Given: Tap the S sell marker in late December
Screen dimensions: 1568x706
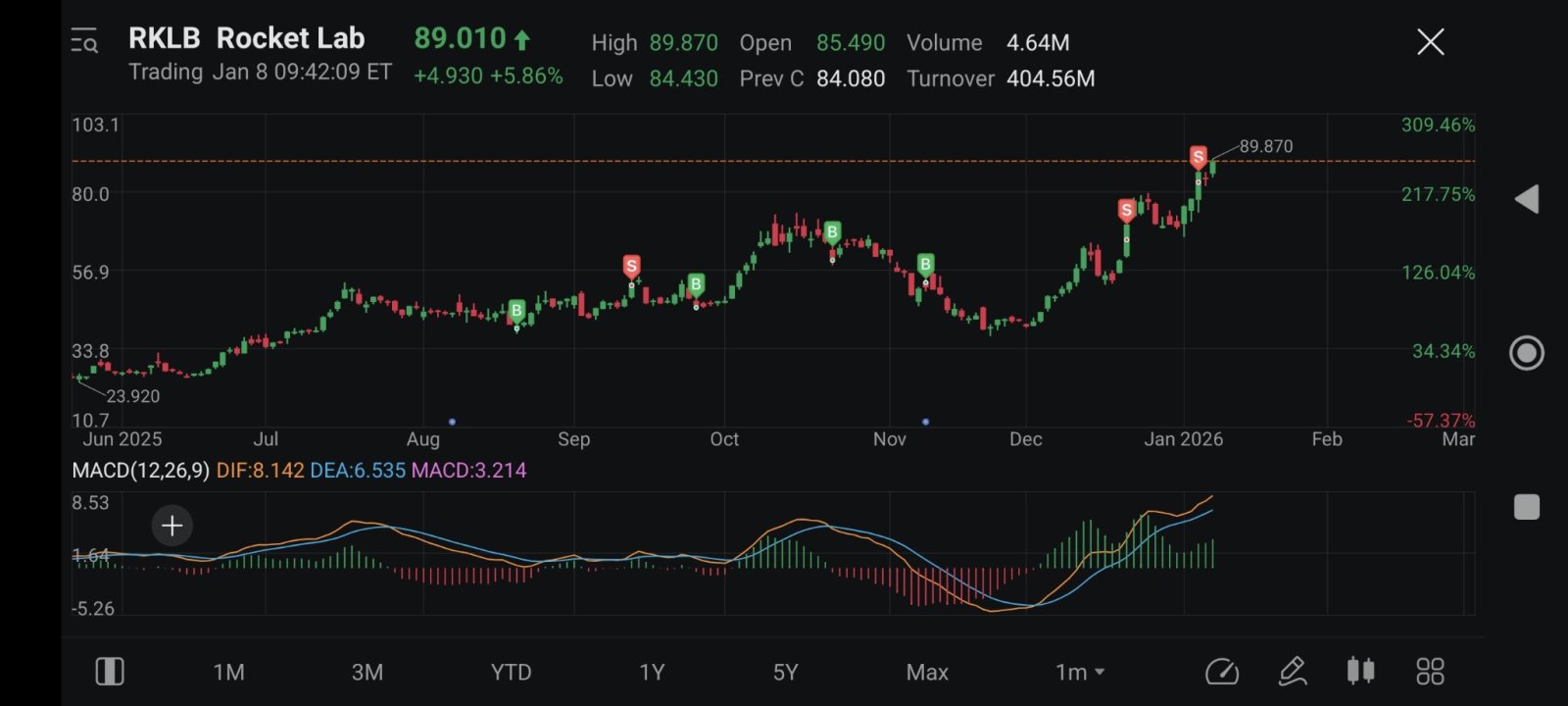Looking at the screenshot, I should pos(1127,210).
